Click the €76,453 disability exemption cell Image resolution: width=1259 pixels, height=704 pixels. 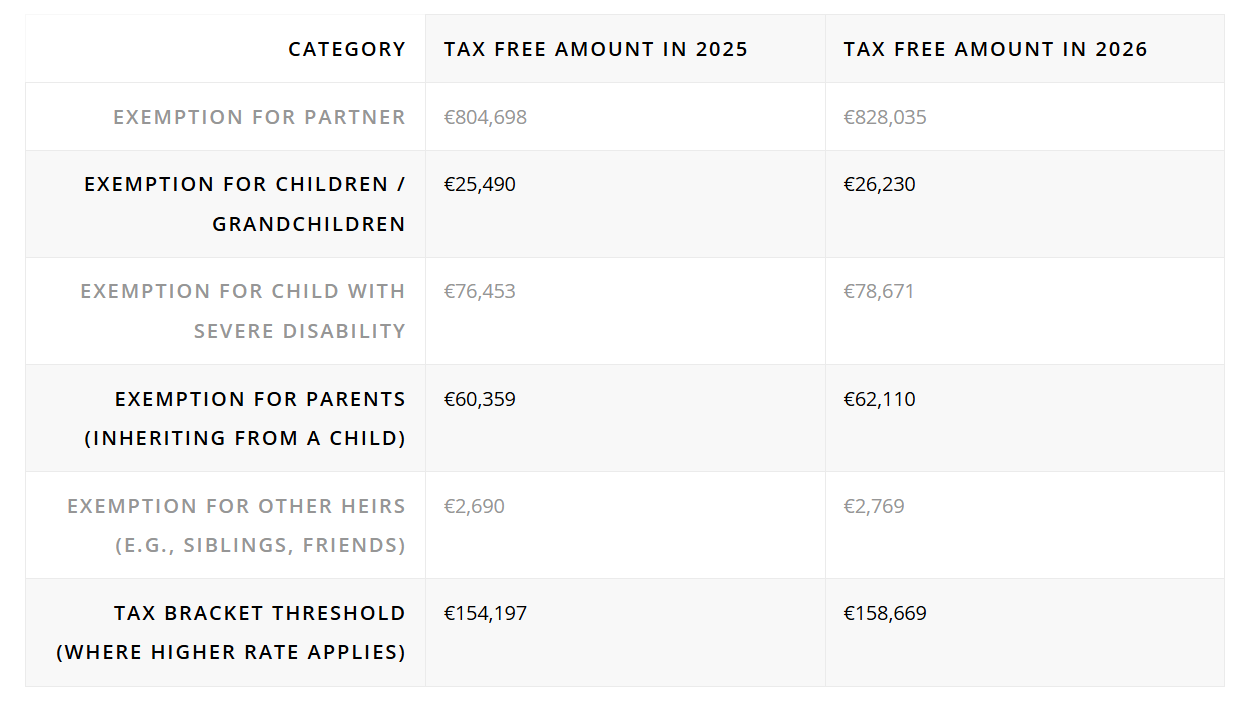[480, 291]
